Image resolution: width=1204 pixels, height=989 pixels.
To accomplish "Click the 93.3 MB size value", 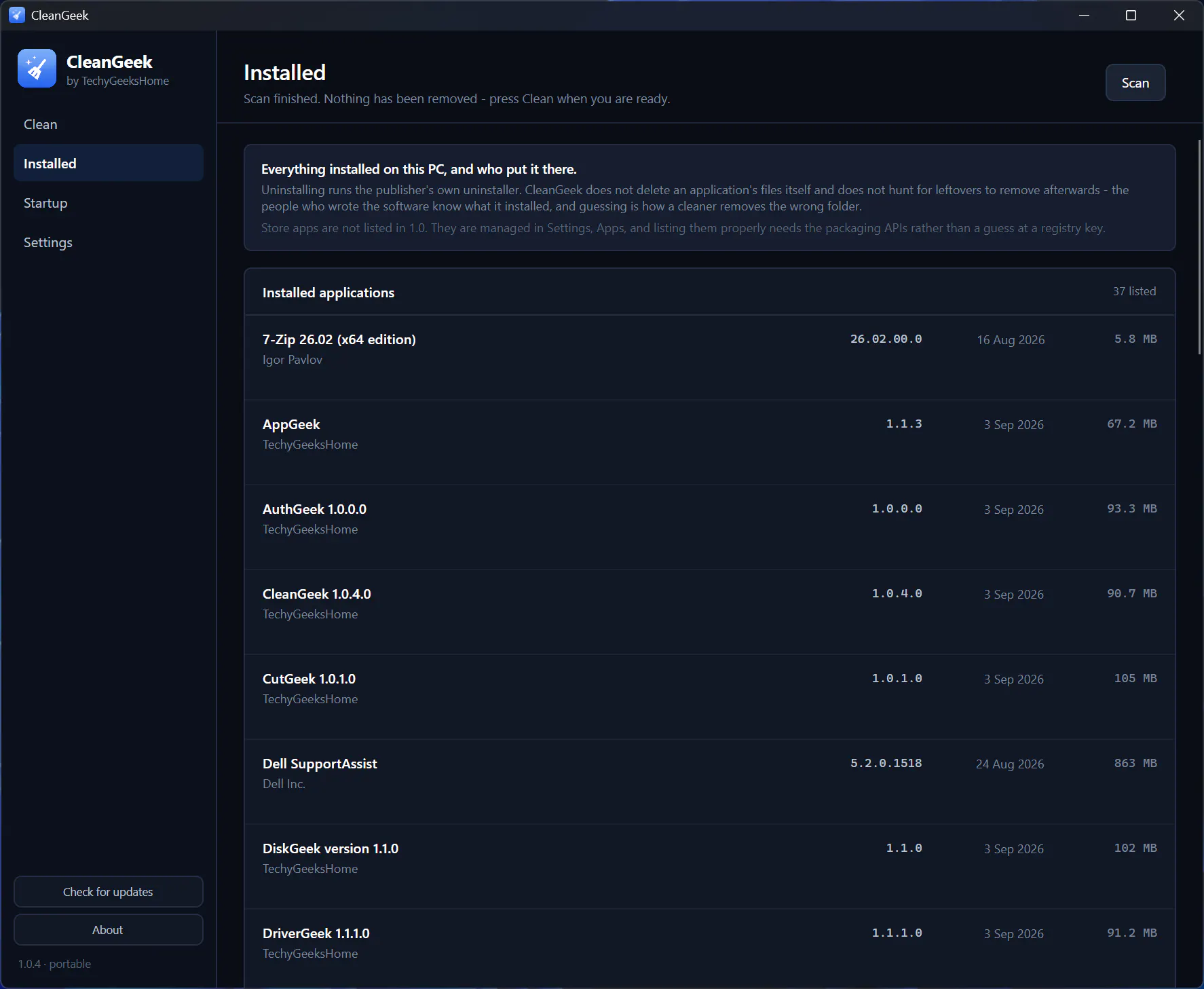I will [1132, 508].
